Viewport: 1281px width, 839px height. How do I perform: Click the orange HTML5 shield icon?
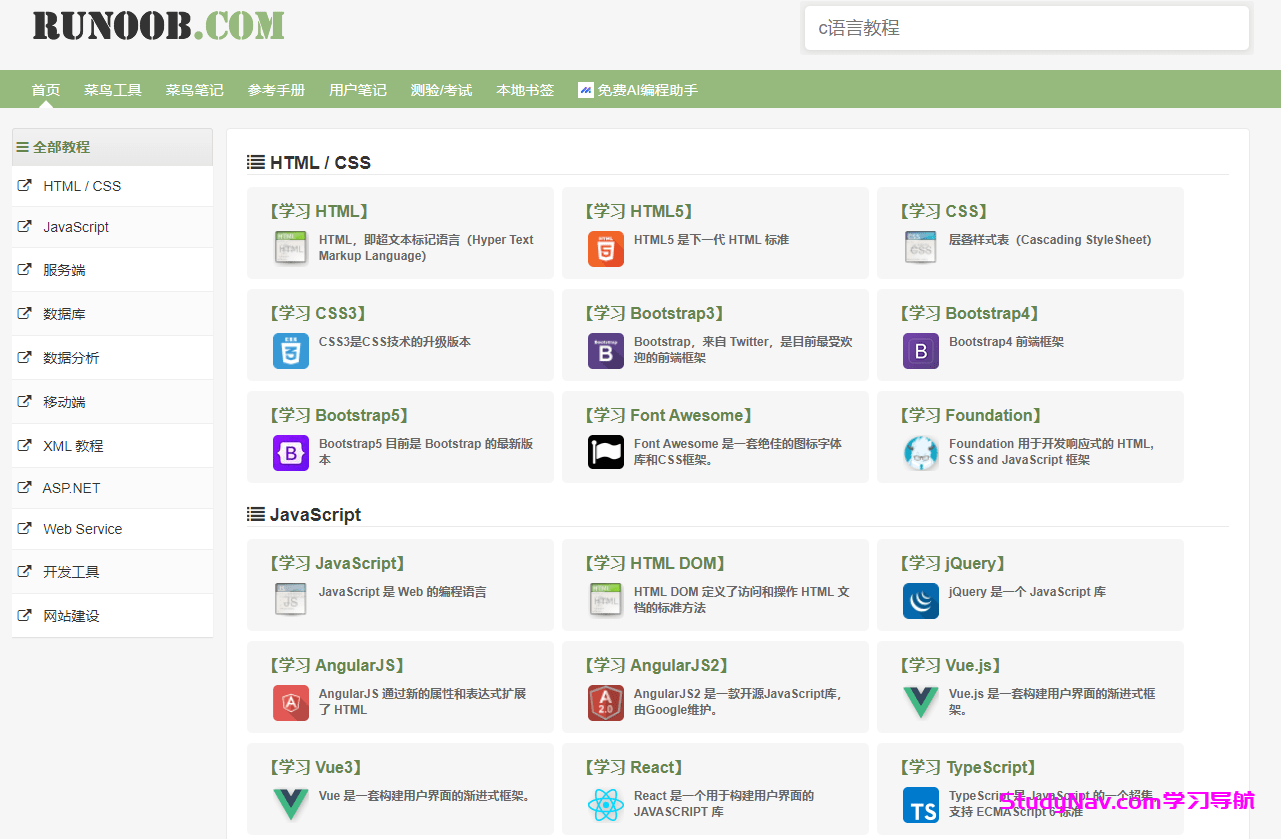[605, 249]
